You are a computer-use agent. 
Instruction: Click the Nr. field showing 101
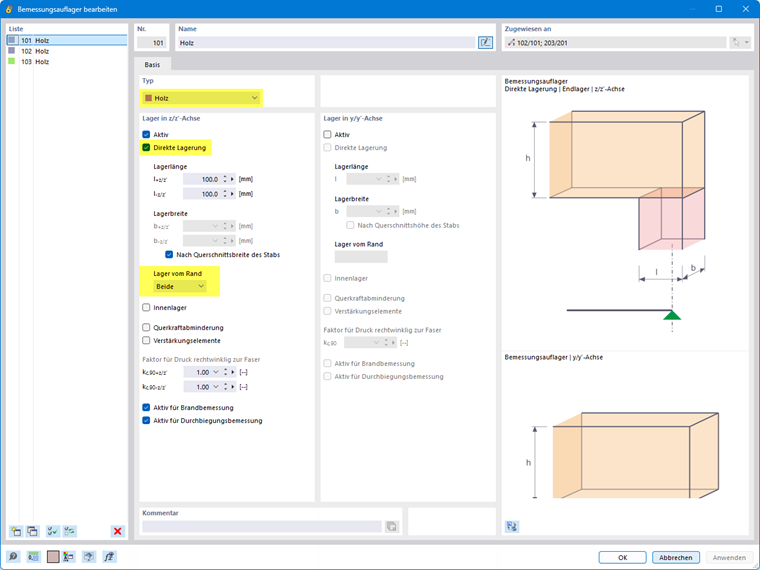(x=152, y=43)
